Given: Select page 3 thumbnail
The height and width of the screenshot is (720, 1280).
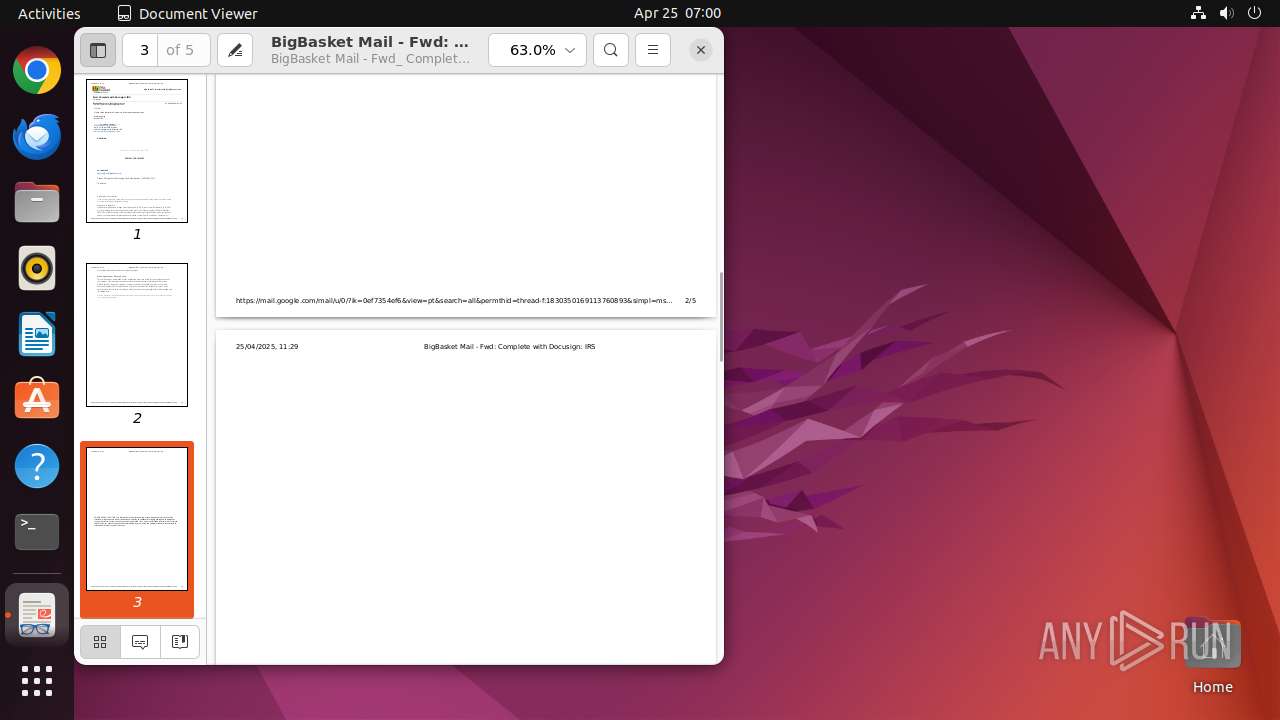Looking at the screenshot, I should (137, 519).
